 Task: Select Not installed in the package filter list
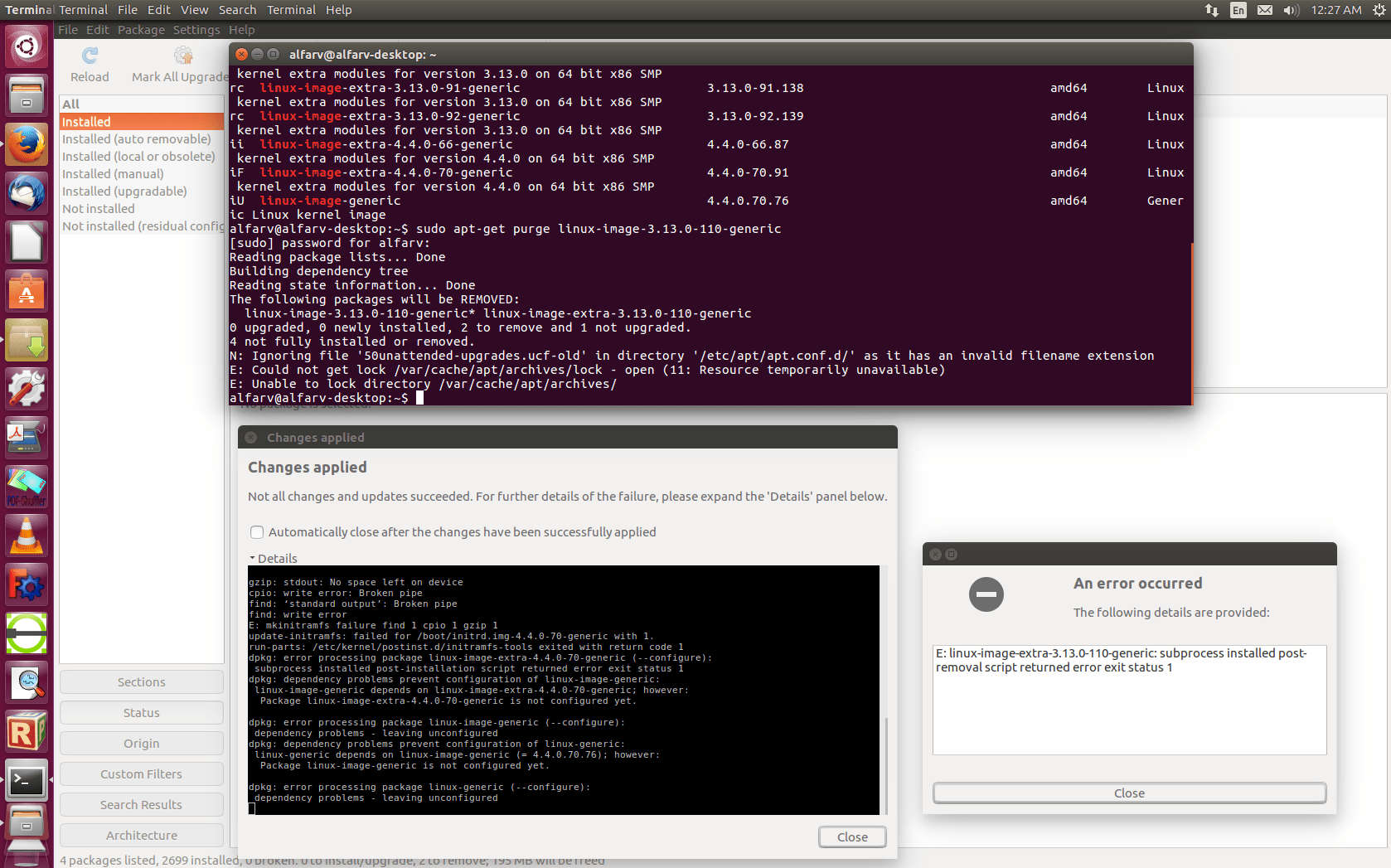tap(99, 208)
